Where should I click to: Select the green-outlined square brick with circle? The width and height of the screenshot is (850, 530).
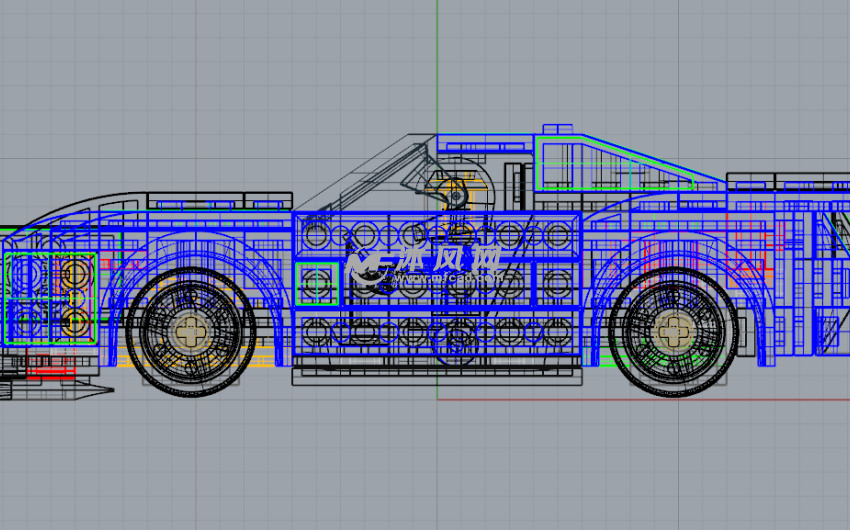pos(318,283)
